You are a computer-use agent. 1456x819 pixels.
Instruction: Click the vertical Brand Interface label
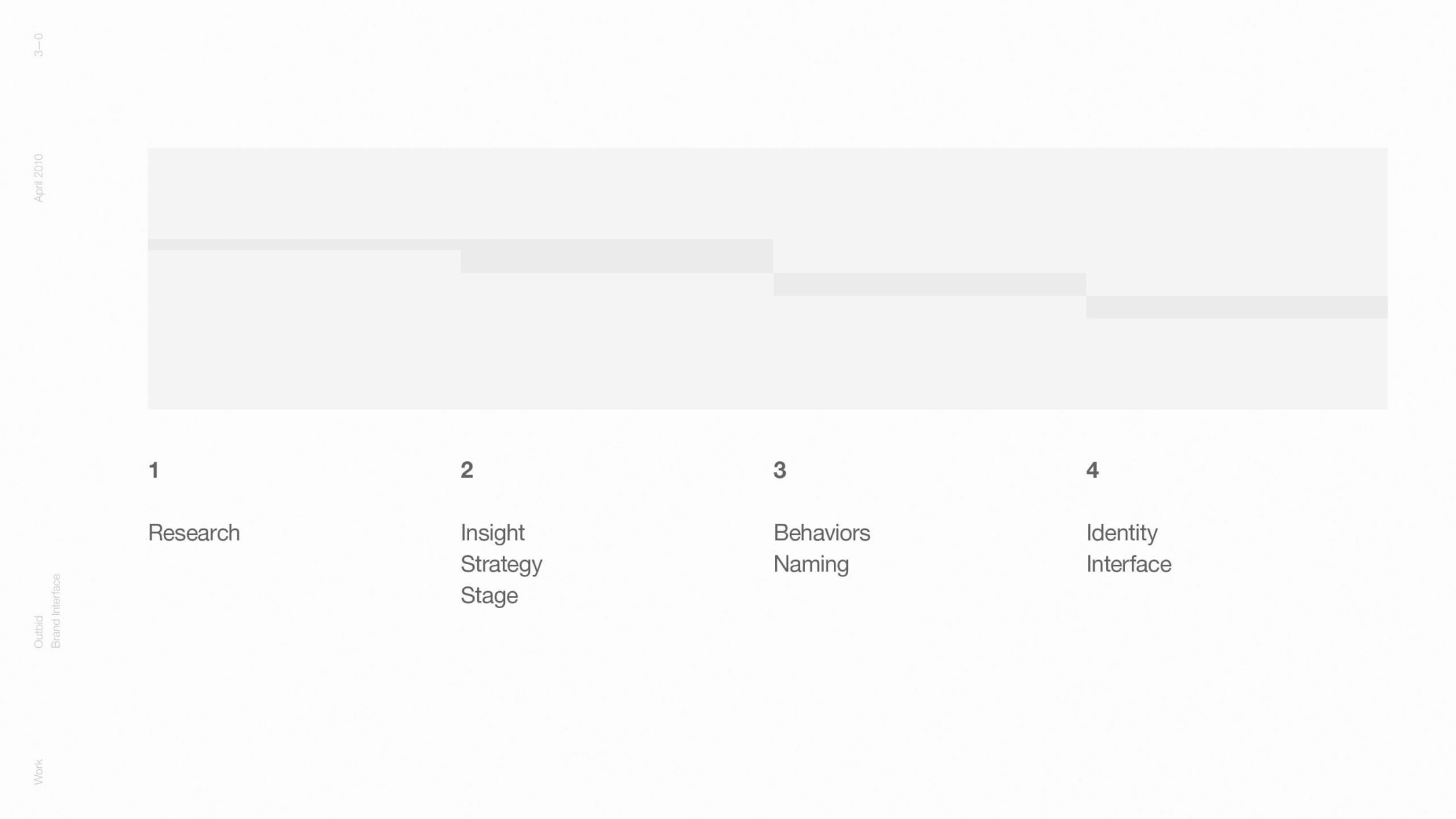click(56, 611)
